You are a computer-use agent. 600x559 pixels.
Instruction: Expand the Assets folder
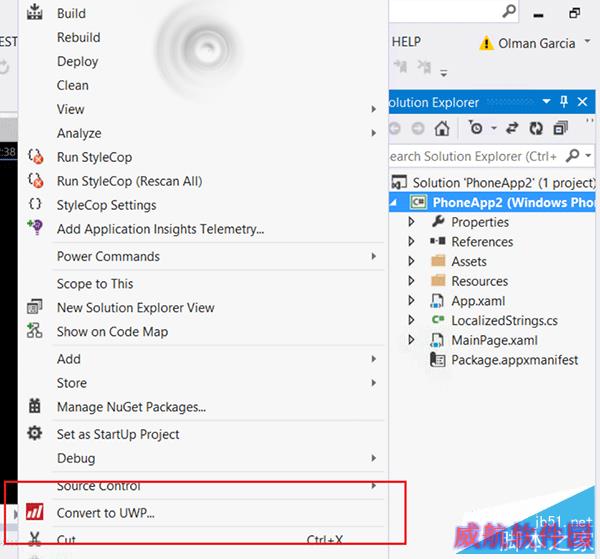coord(411,261)
